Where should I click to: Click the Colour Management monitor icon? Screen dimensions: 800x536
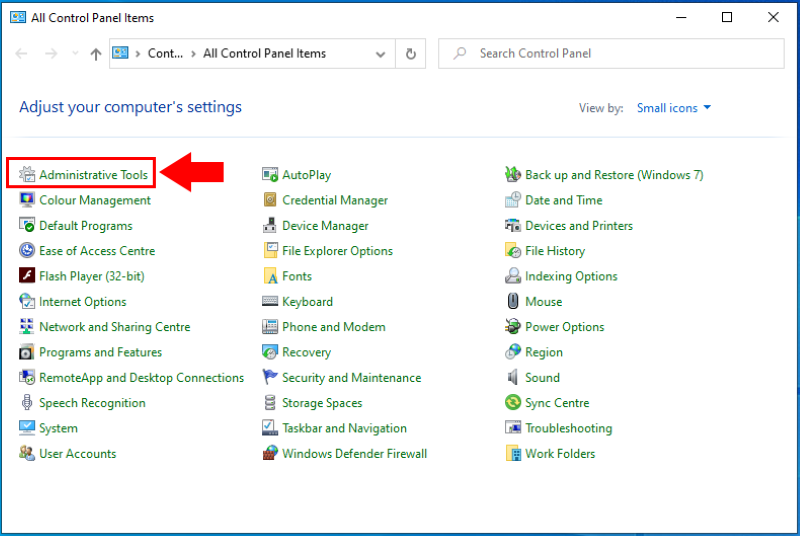click(x=27, y=199)
